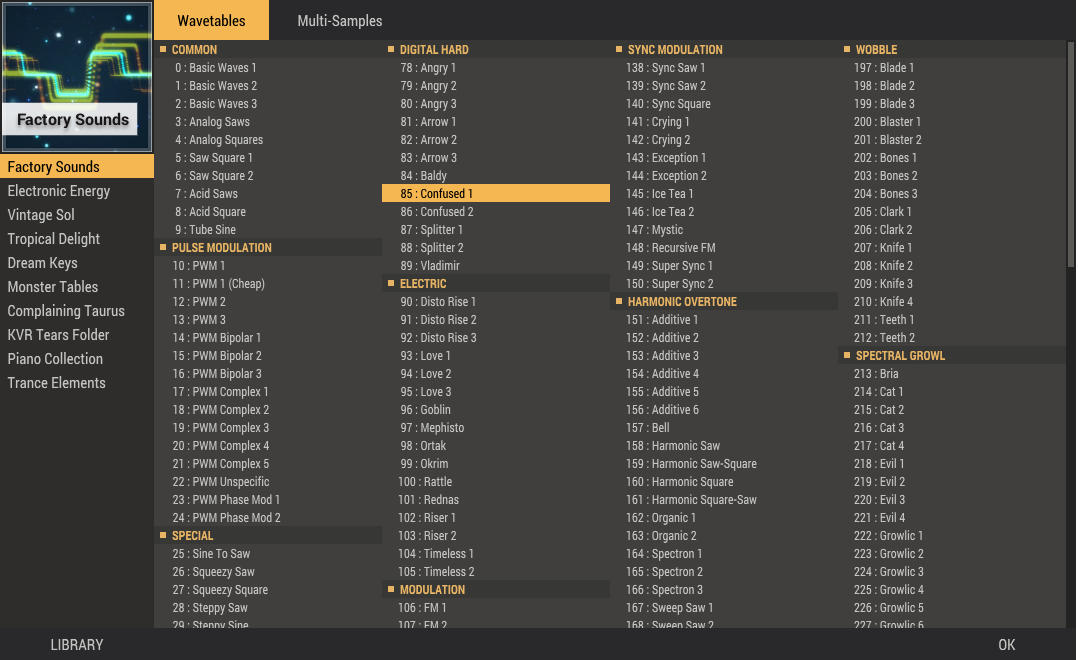Select wavetable 148 : Recursive FM
This screenshot has width=1078, height=660.
click(x=670, y=248)
